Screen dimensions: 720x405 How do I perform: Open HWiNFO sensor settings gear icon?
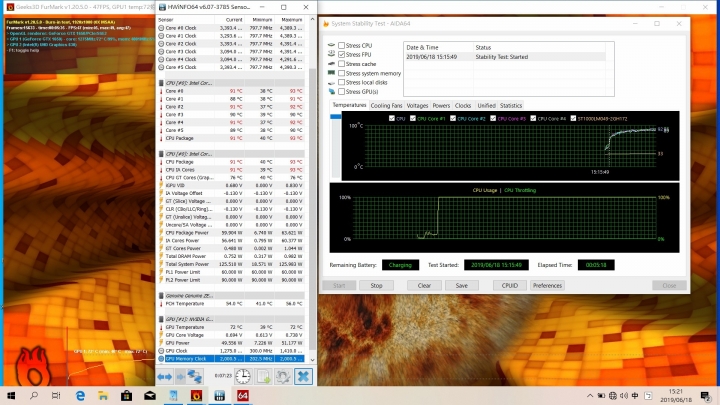pyautogui.click(x=283, y=377)
